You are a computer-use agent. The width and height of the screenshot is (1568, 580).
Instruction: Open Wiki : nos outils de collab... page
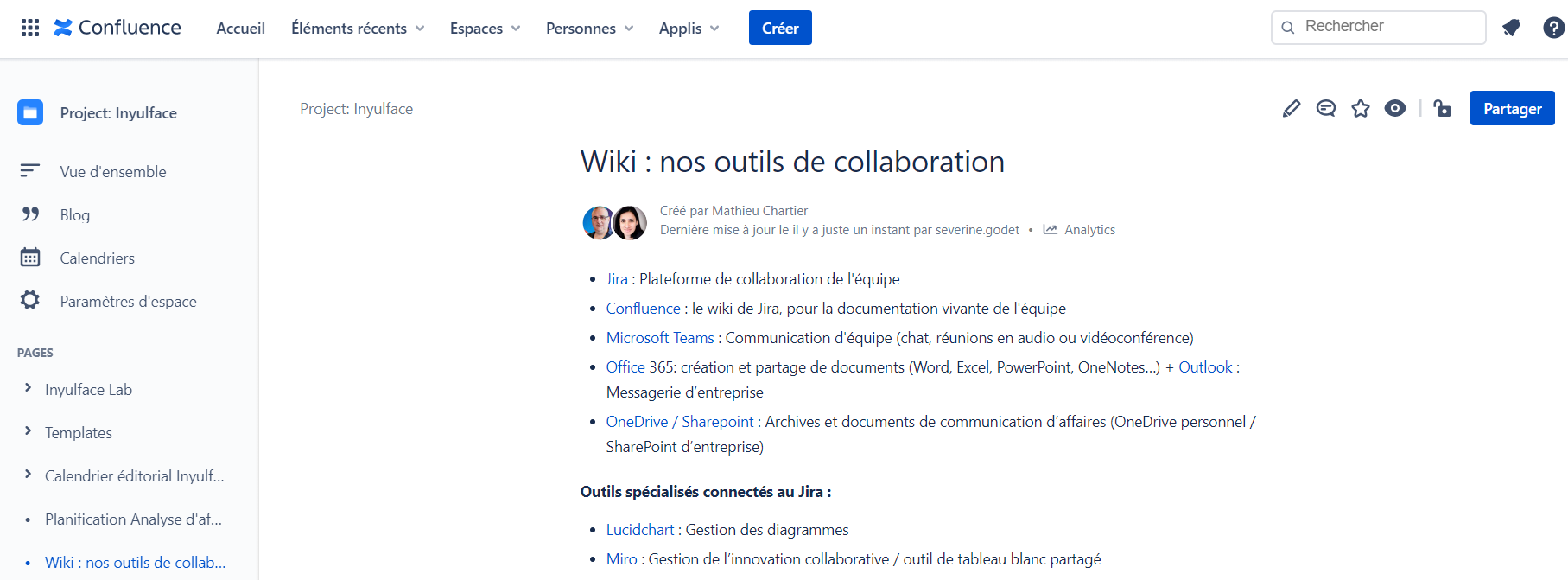pos(135,563)
